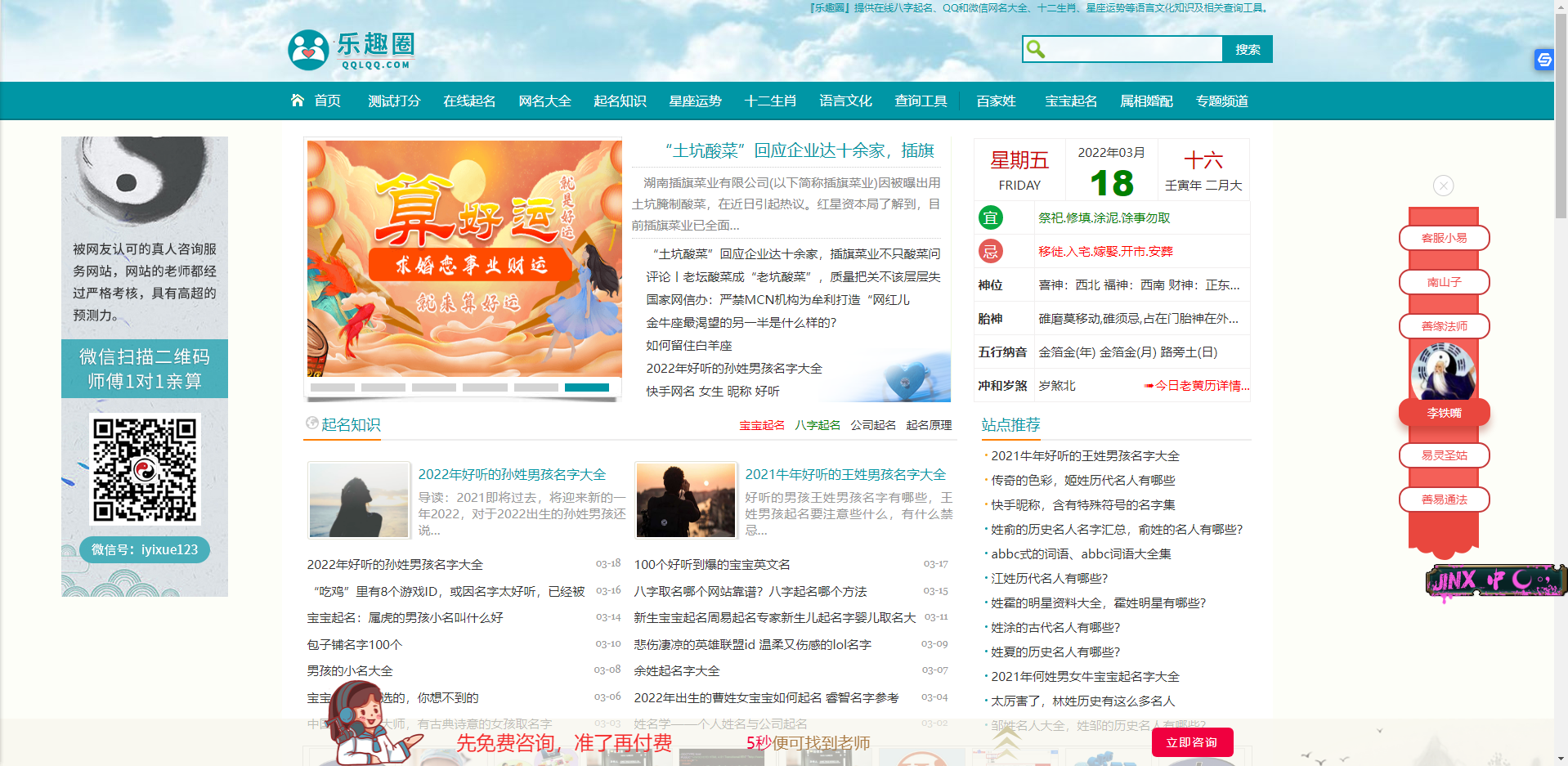Click the 李铁嘴 advisor avatar
The image size is (1568, 766).
point(1444,372)
